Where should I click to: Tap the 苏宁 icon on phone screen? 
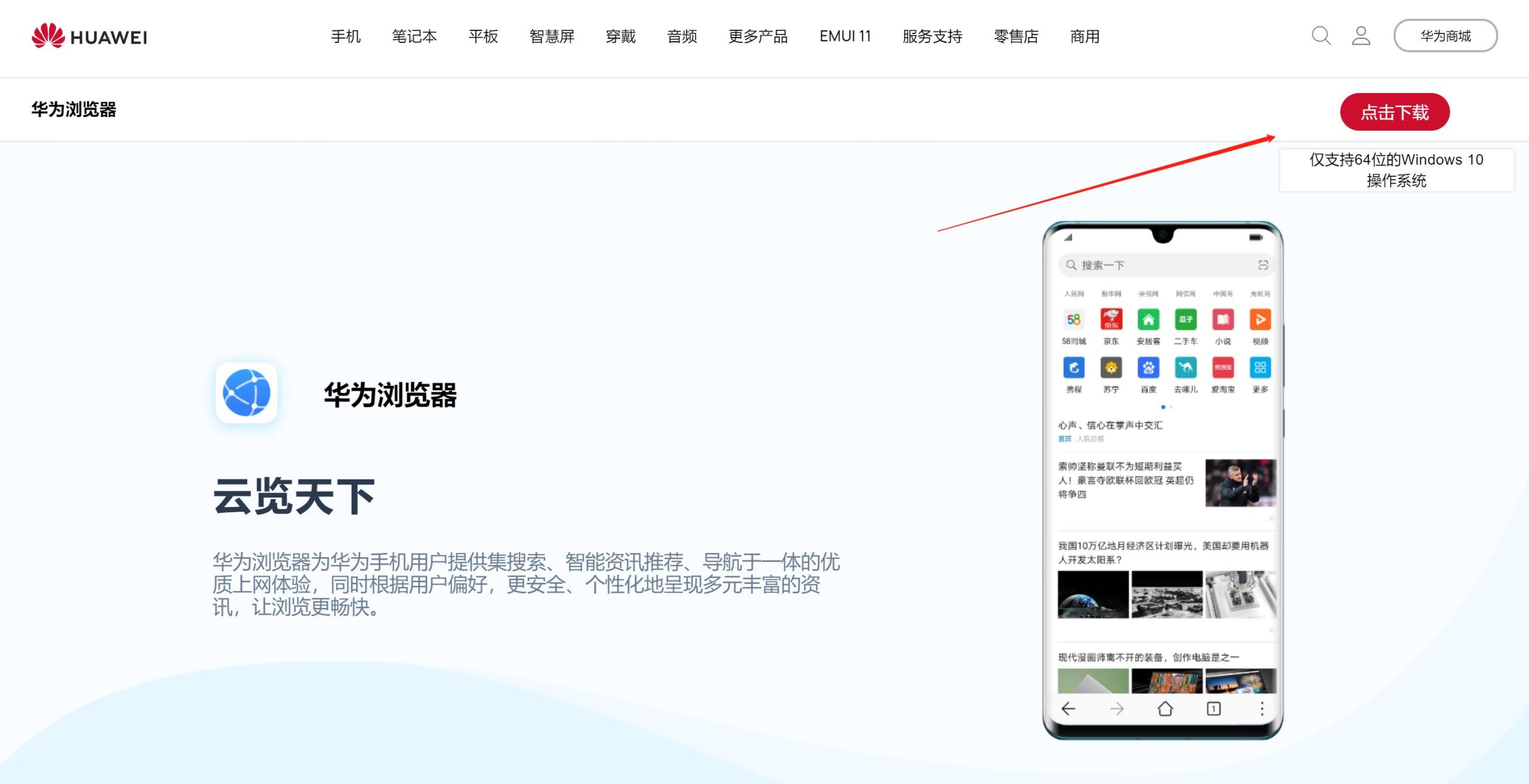click(x=1111, y=367)
